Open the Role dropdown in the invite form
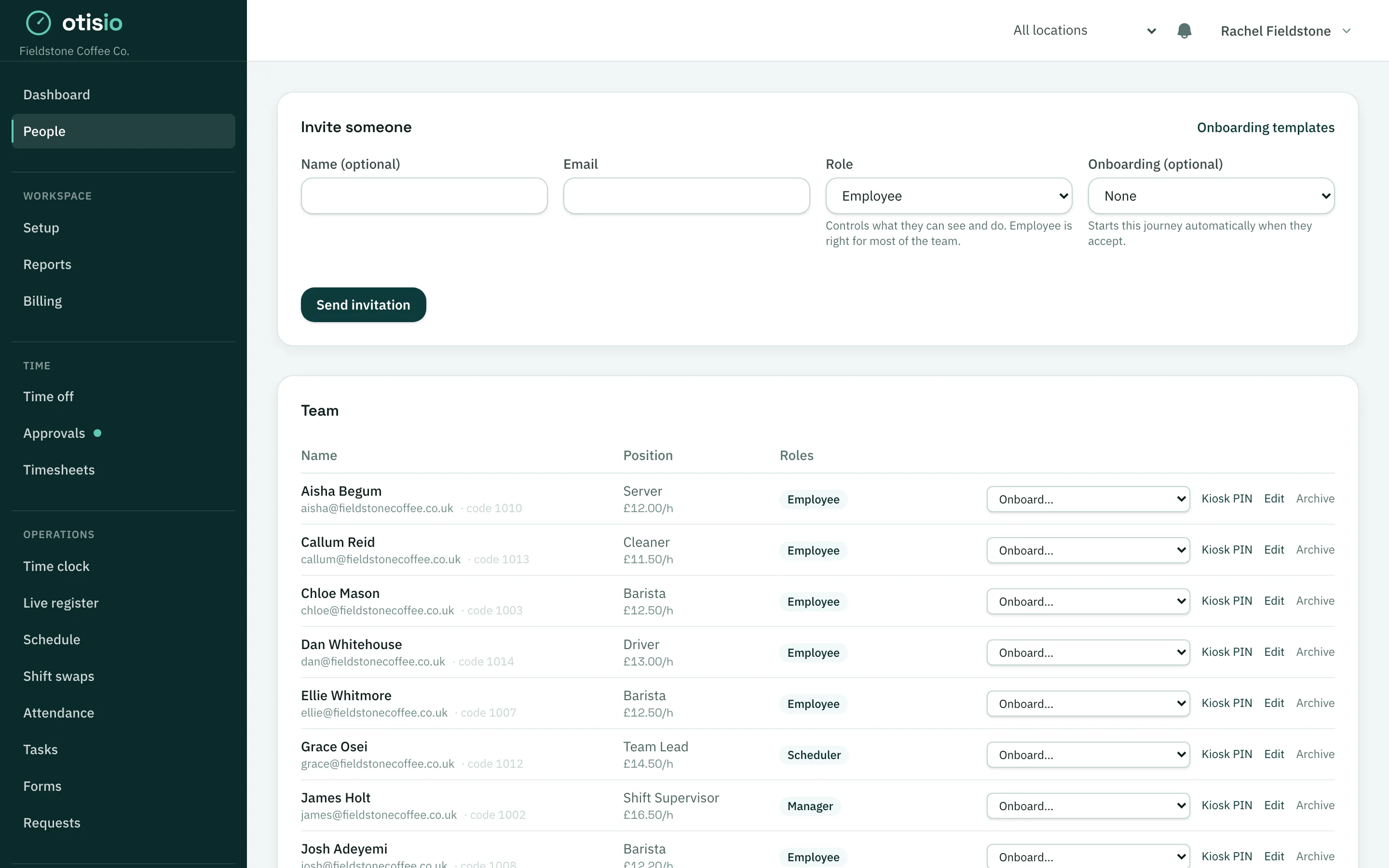The width and height of the screenshot is (1389, 868). (949, 196)
